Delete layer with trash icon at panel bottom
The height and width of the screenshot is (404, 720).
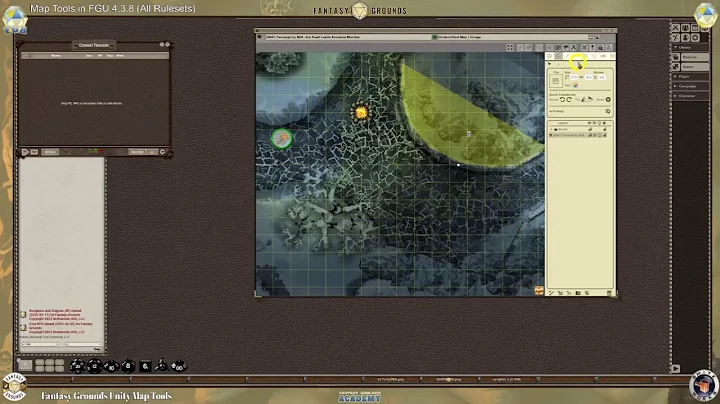tap(609, 293)
